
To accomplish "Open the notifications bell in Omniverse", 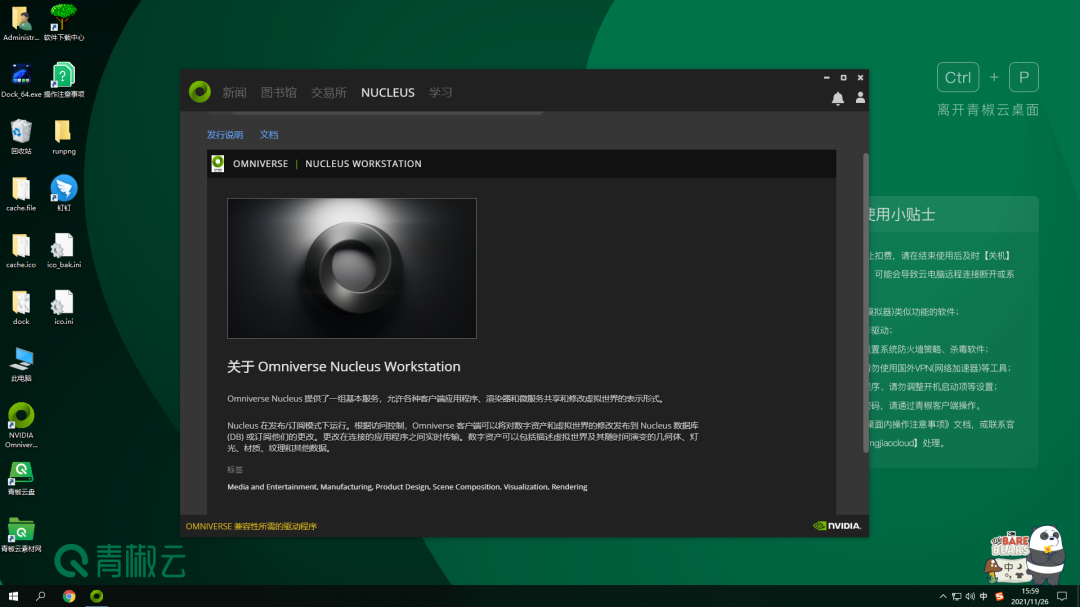I will pyautogui.click(x=838, y=99).
